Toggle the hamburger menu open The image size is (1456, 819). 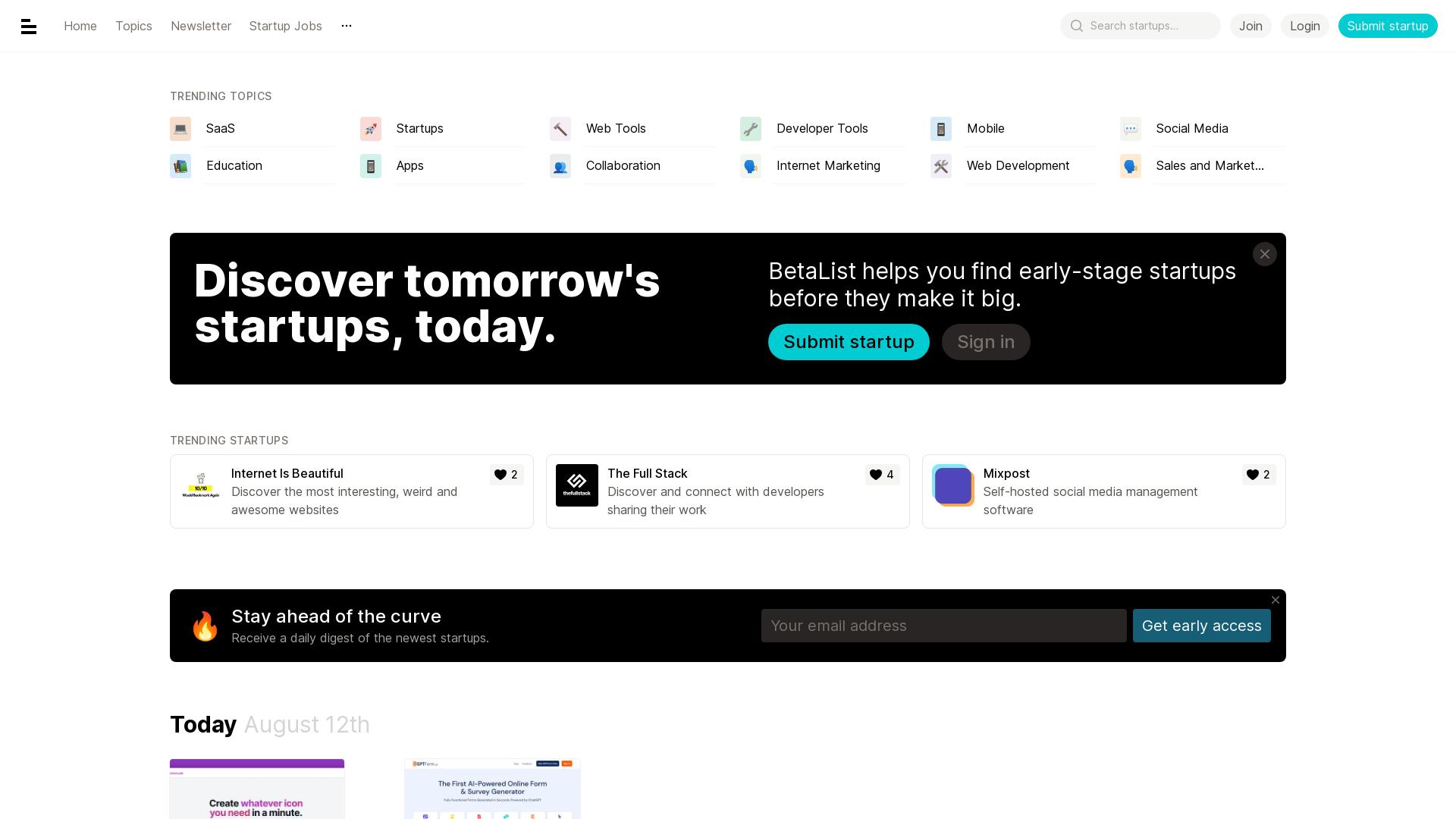point(28,26)
